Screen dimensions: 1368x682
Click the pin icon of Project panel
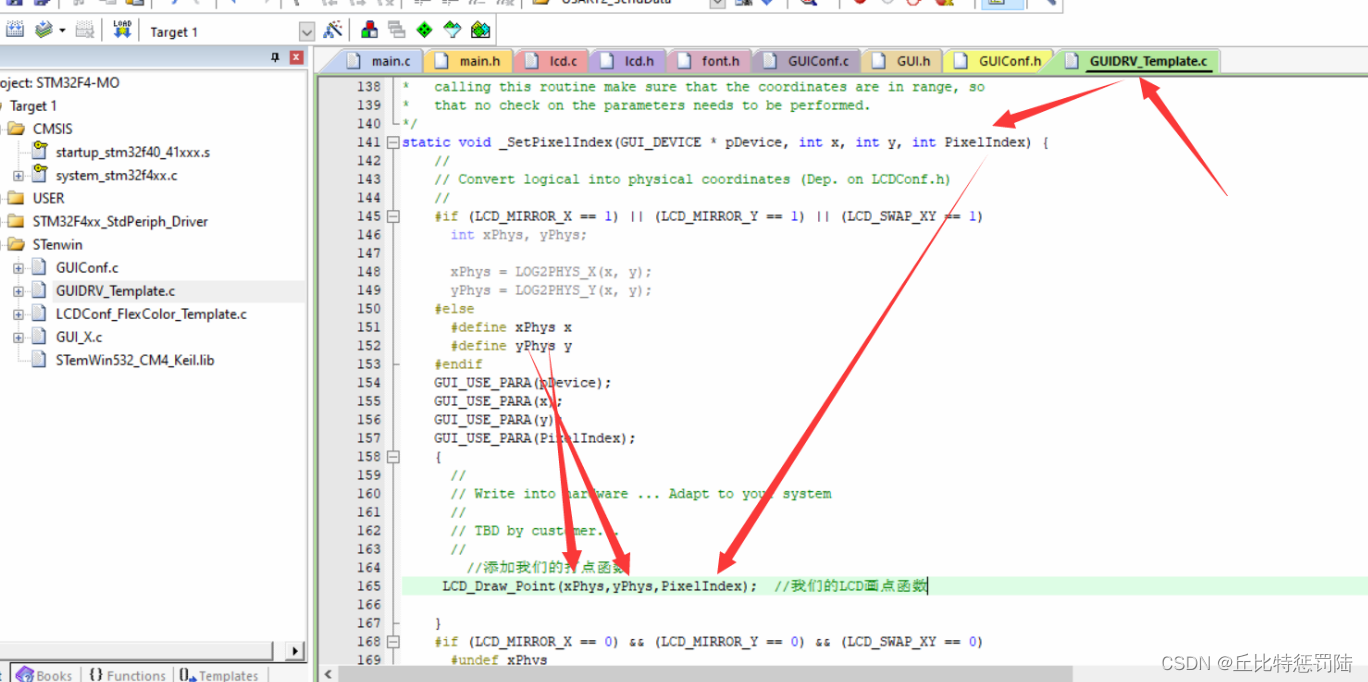276,58
